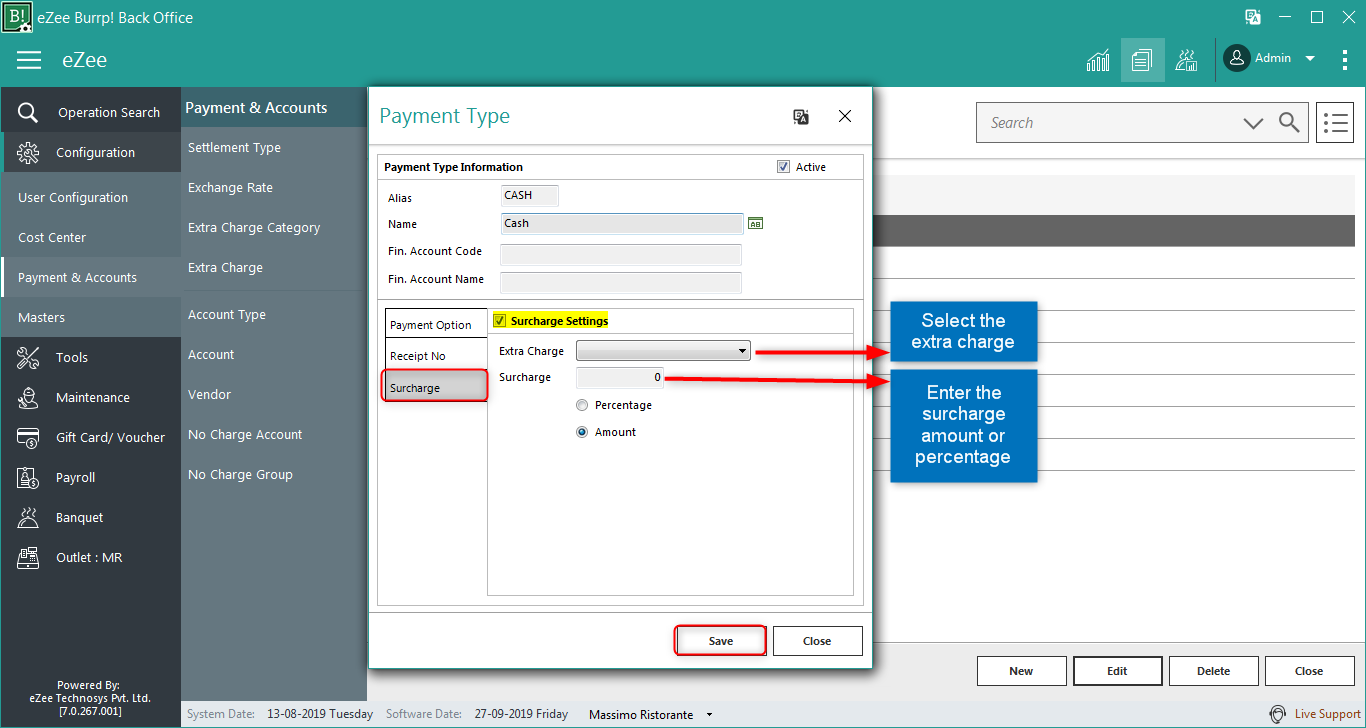Image resolution: width=1366 pixels, height=728 pixels.
Task: Open the AB translate icon beside Name field
Action: pos(756,224)
